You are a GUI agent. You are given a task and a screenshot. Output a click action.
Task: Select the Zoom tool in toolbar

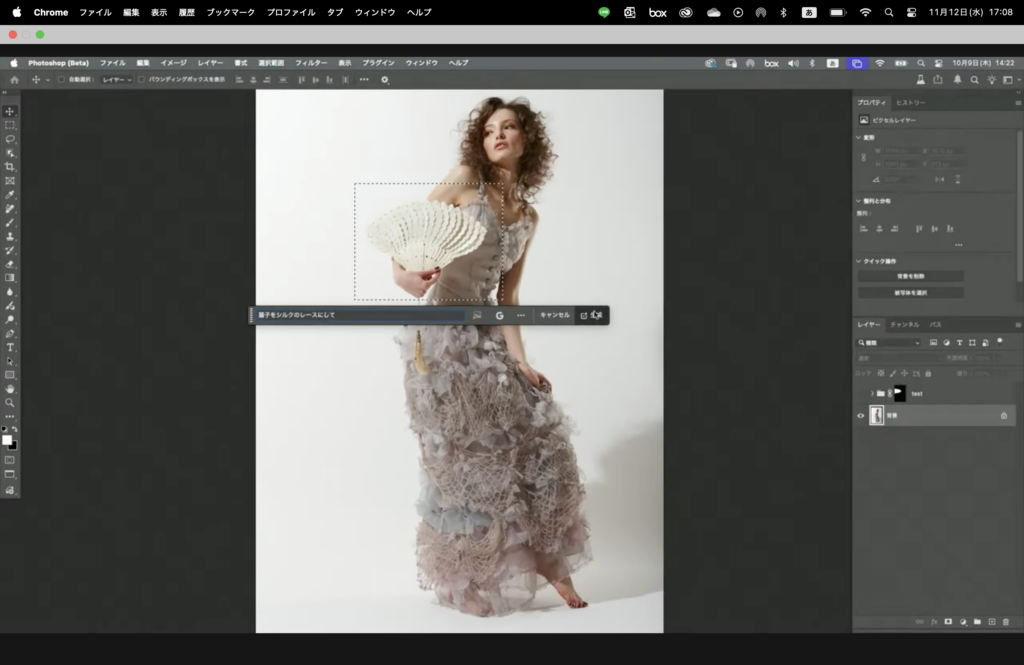(x=10, y=402)
